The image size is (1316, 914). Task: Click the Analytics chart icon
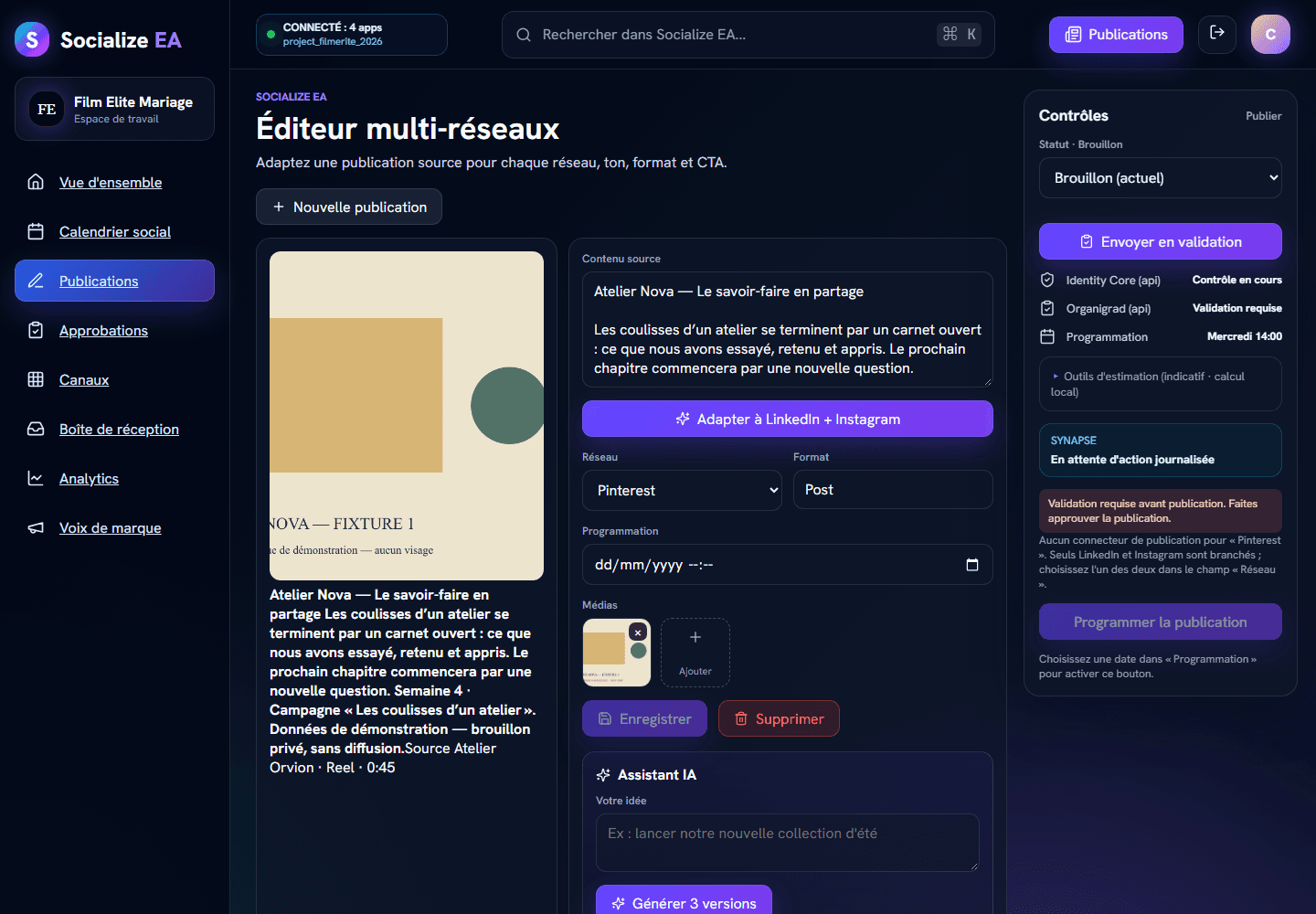coord(36,478)
